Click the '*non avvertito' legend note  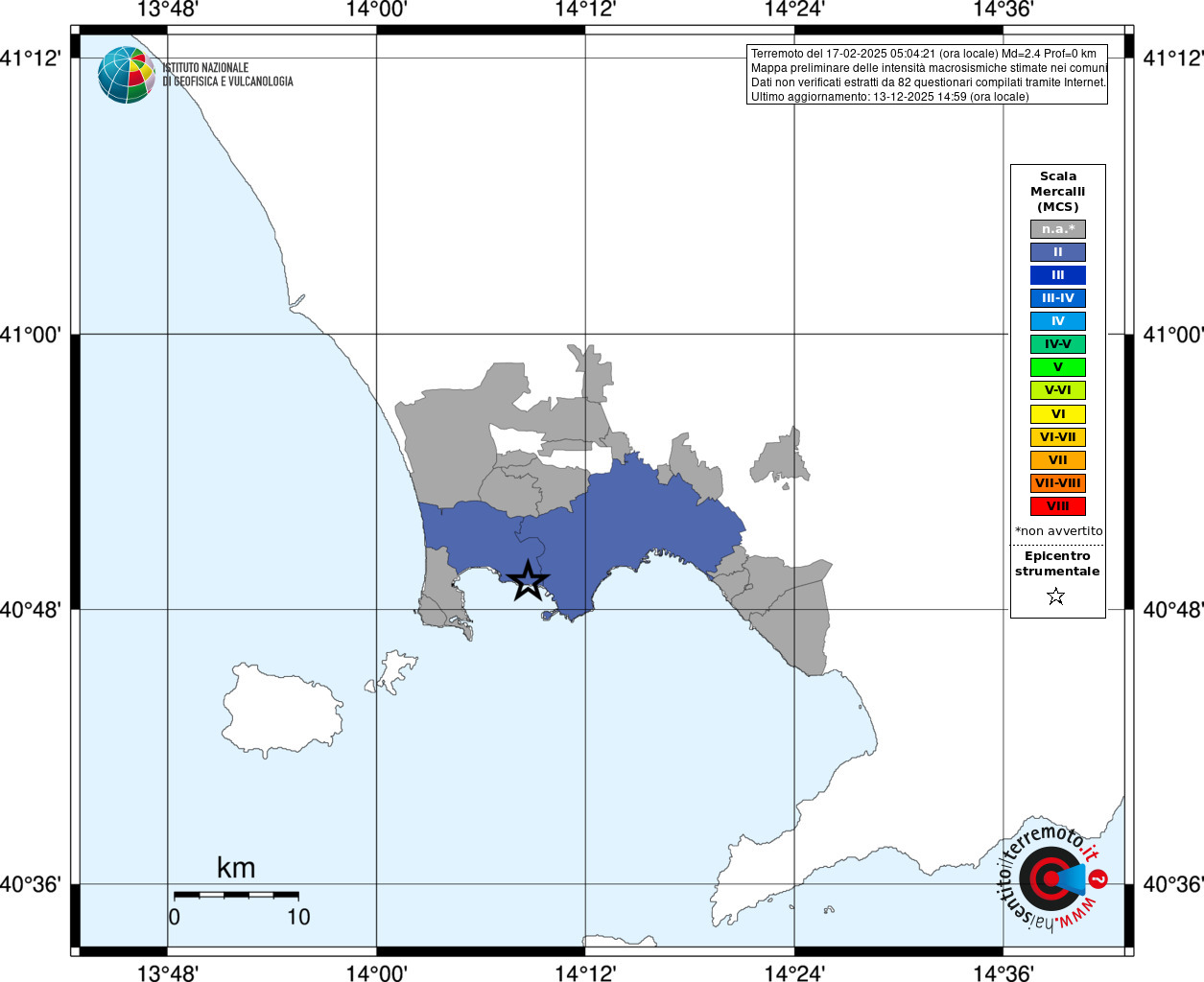coord(1058,531)
